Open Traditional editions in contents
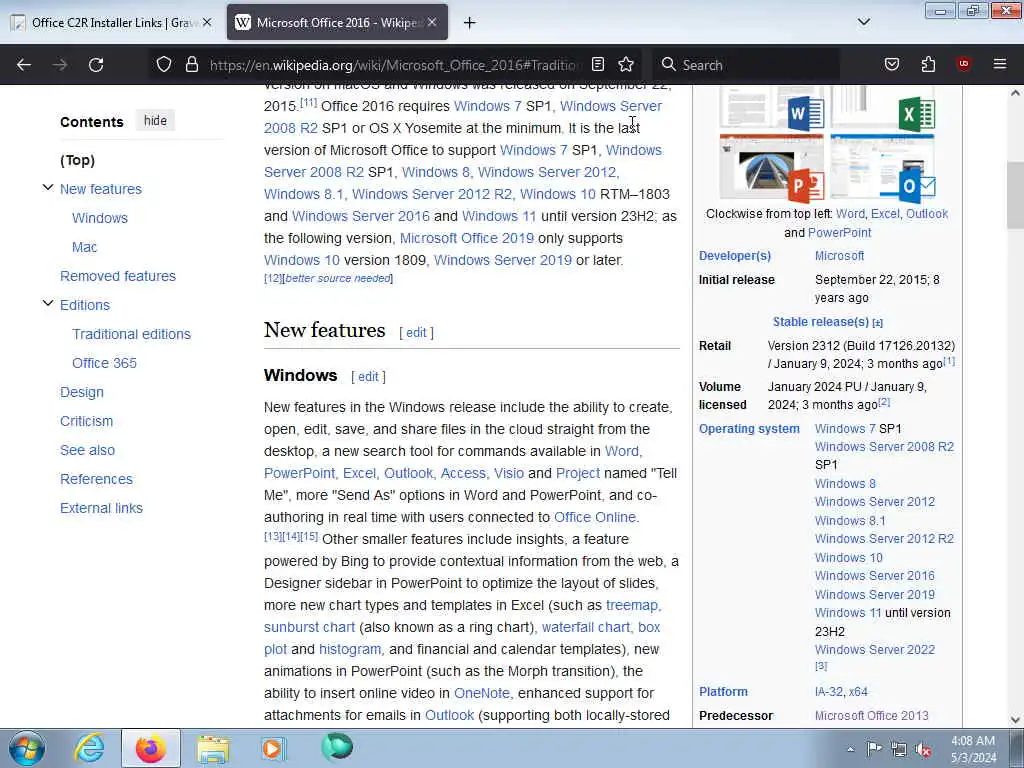The width and height of the screenshot is (1024, 768). [131, 334]
